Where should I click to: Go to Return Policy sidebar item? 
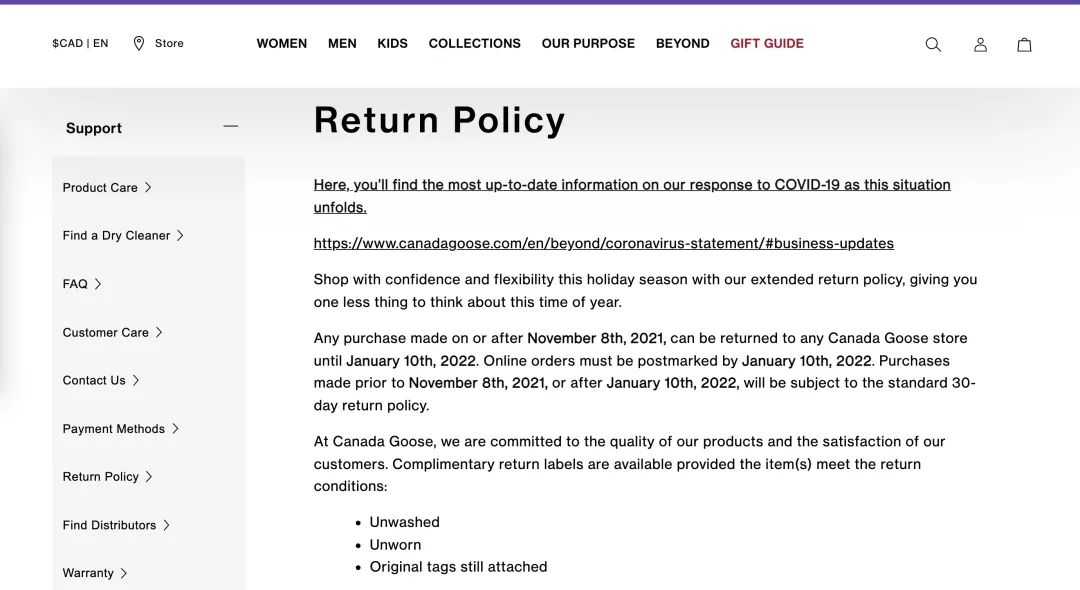tap(101, 477)
